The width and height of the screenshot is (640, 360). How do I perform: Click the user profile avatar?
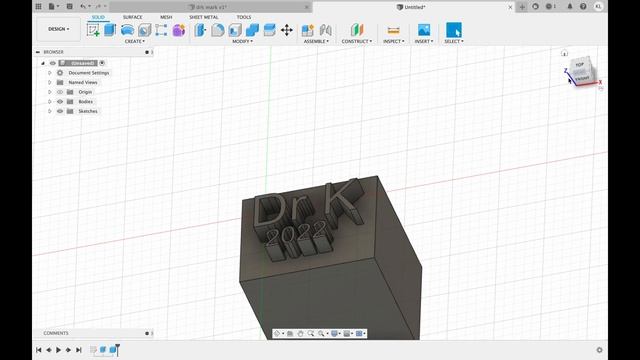pos(598,7)
